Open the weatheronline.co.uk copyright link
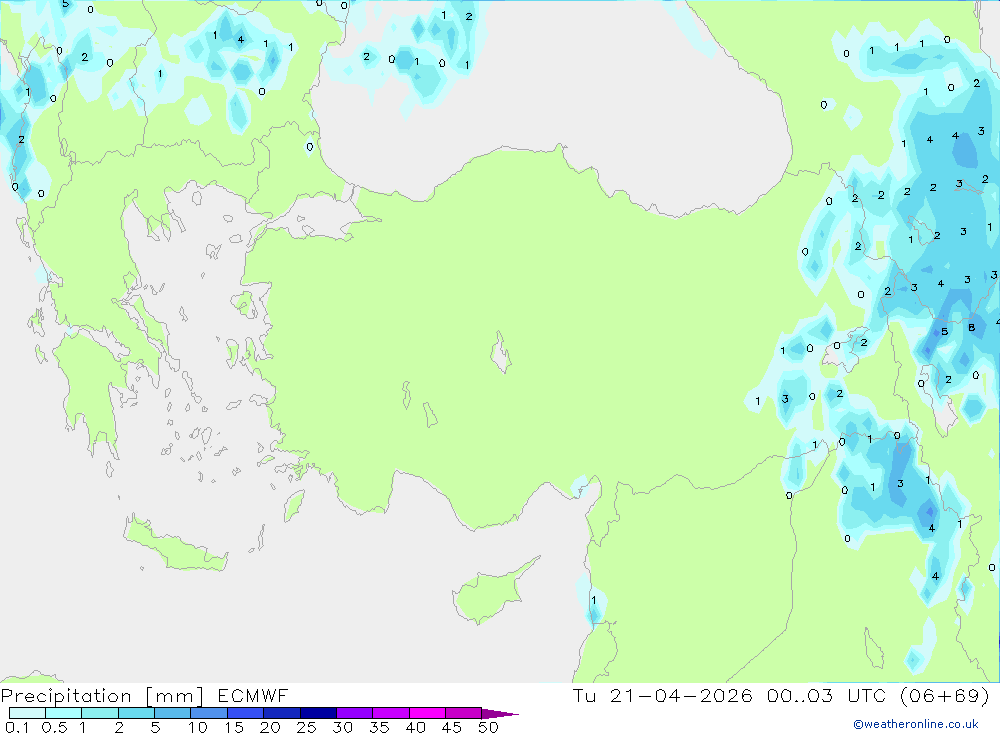This screenshot has width=1000, height=733. click(916, 724)
